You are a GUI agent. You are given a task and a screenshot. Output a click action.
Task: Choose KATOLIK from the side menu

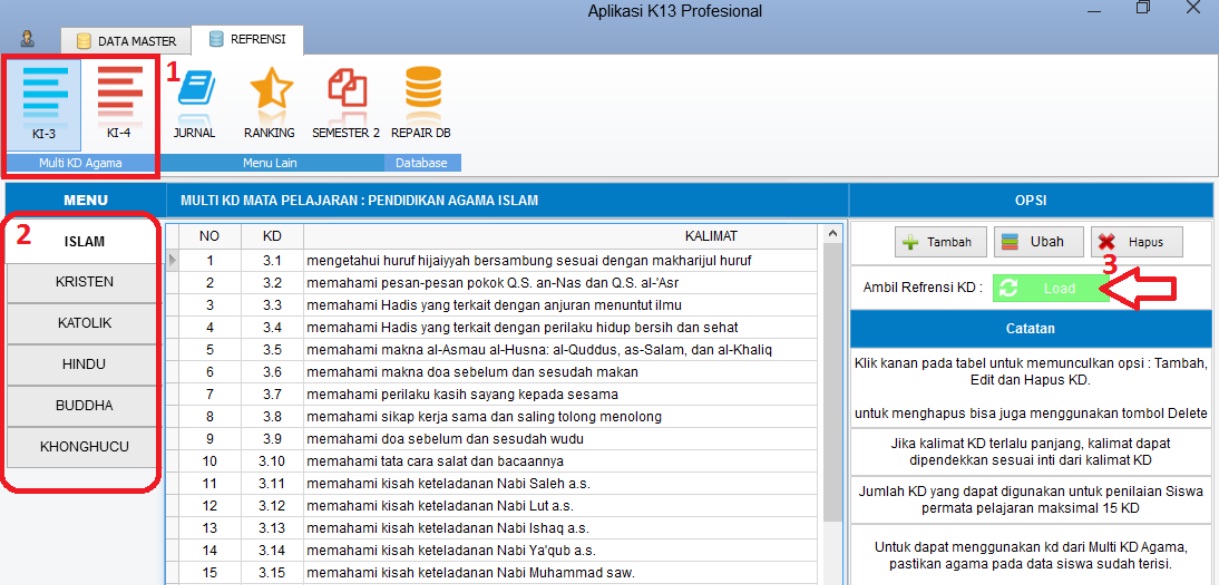[84, 323]
